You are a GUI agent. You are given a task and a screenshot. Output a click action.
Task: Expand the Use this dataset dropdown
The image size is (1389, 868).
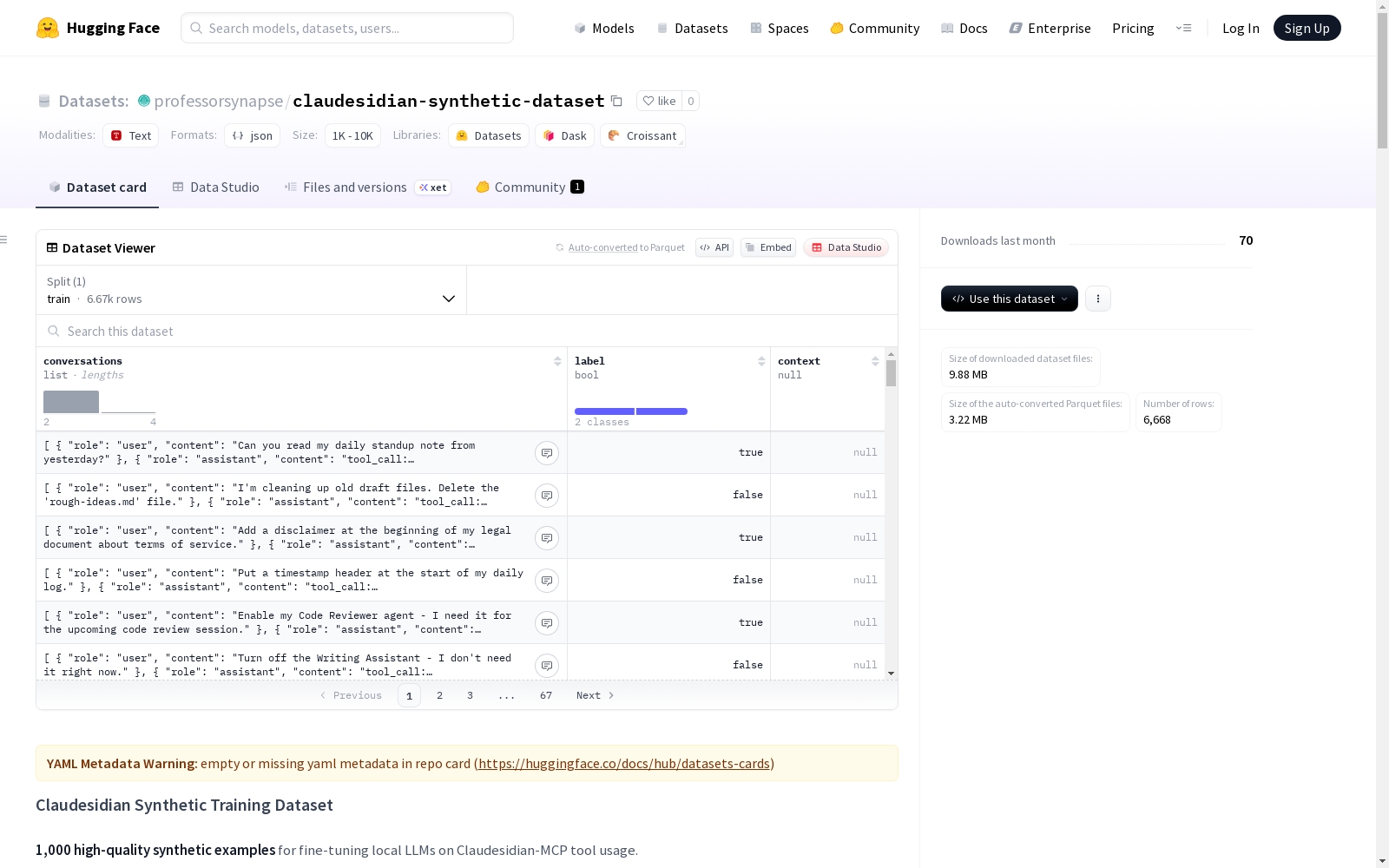[1010, 299]
